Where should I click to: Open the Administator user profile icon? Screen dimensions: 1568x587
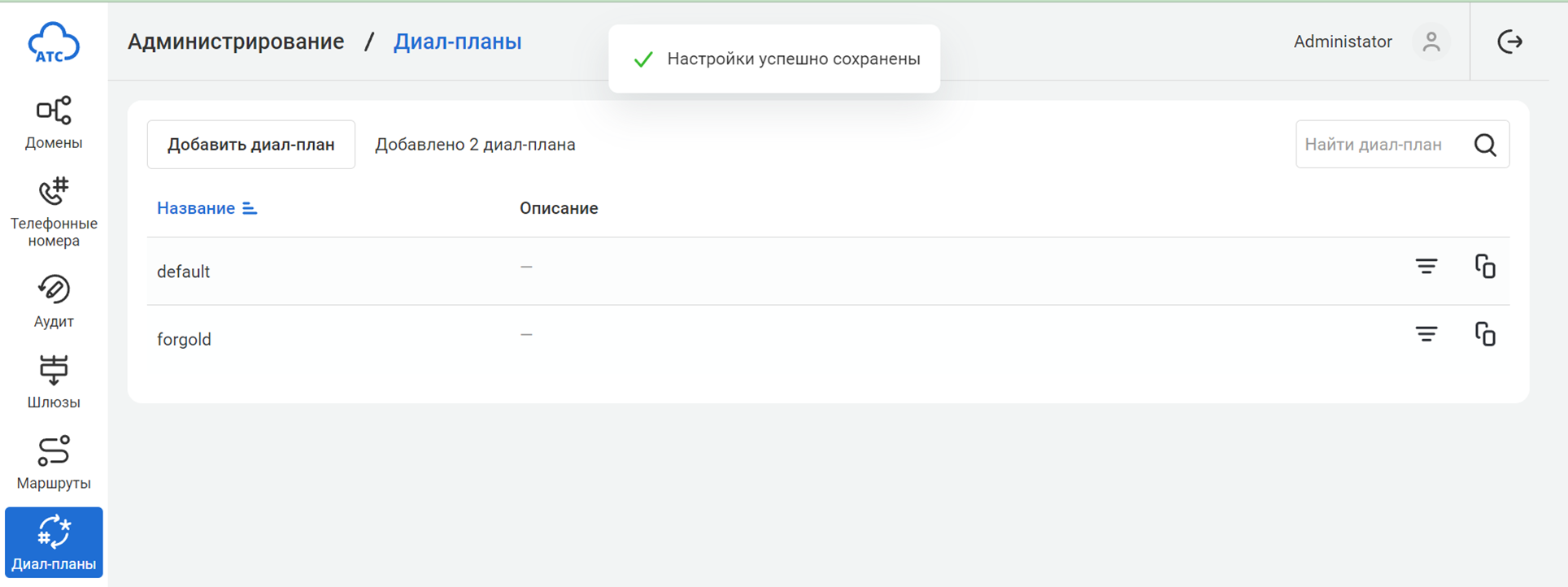coord(1431,41)
